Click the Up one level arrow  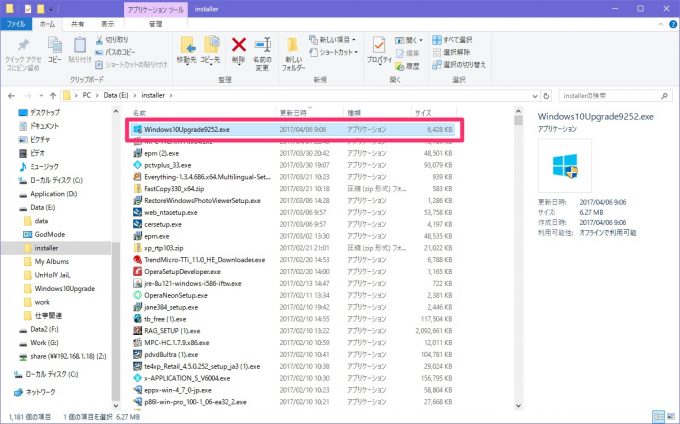click(53, 95)
